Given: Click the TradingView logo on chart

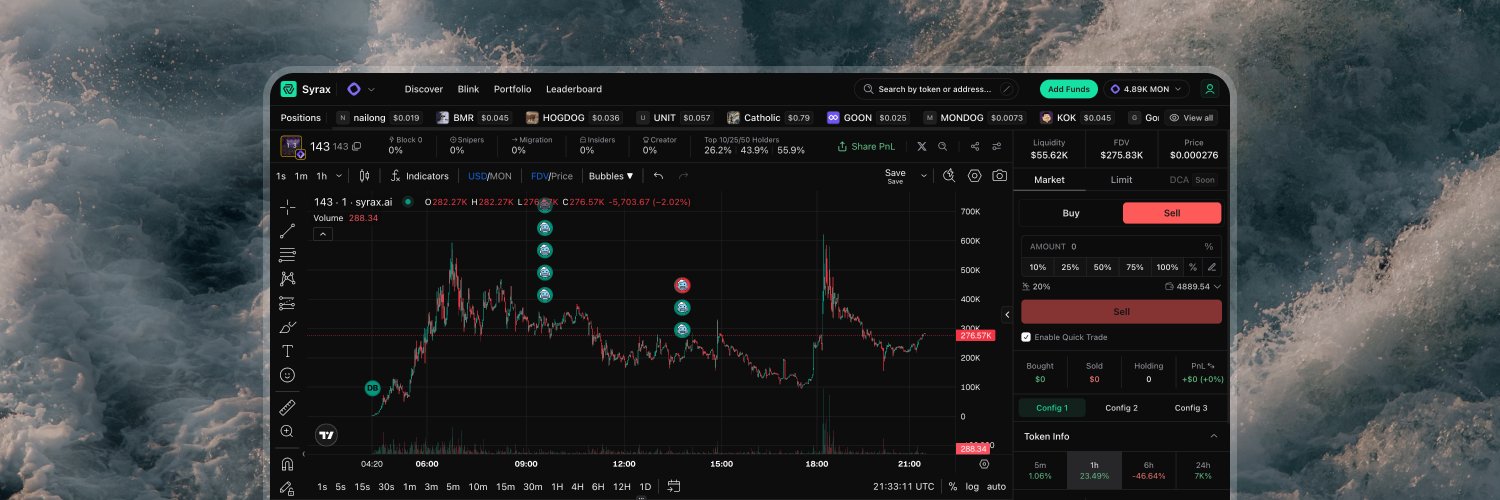Looking at the screenshot, I should point(326,435).
